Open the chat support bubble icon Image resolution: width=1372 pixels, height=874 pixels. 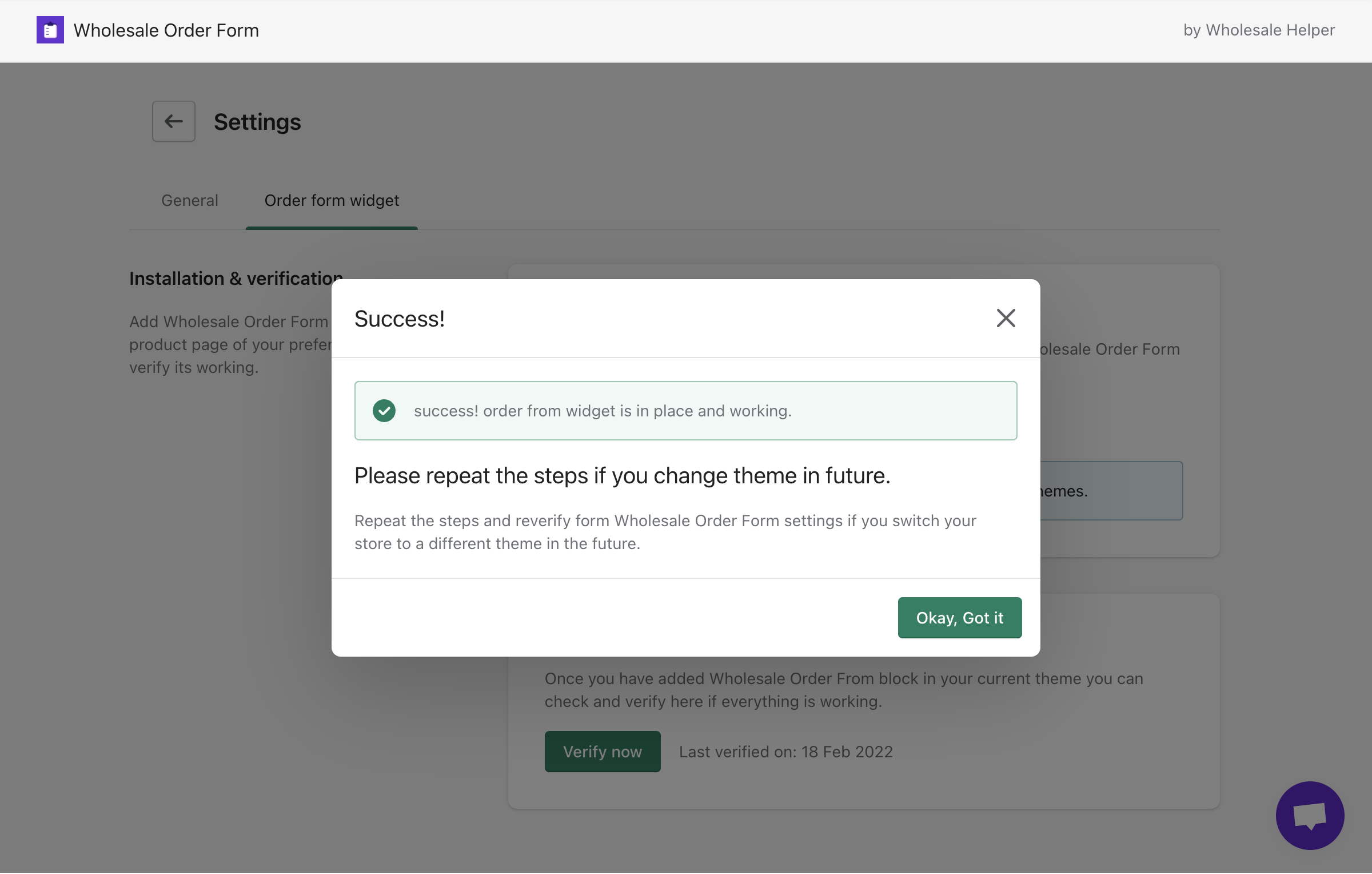click(1310, 815)
